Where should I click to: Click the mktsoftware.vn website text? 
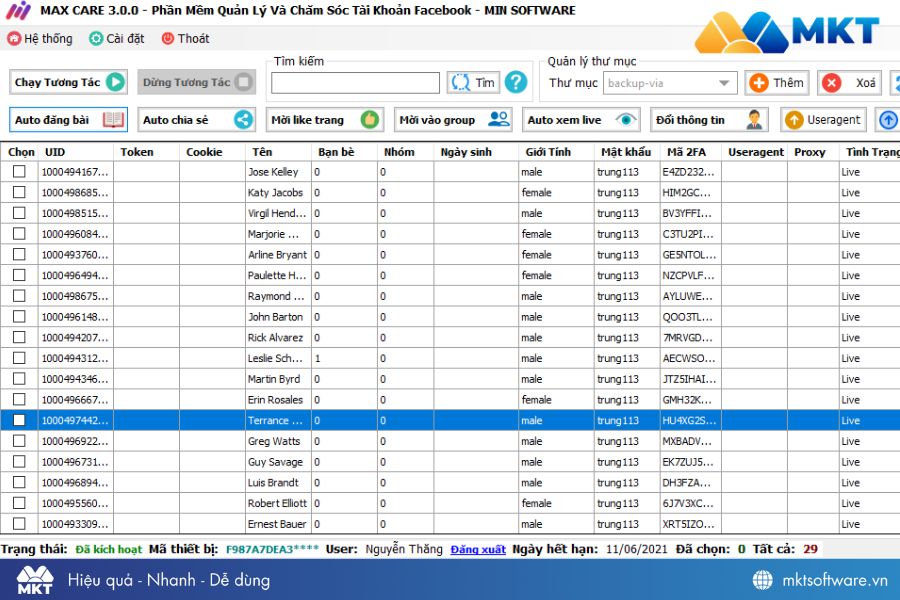tap(835, 580)
